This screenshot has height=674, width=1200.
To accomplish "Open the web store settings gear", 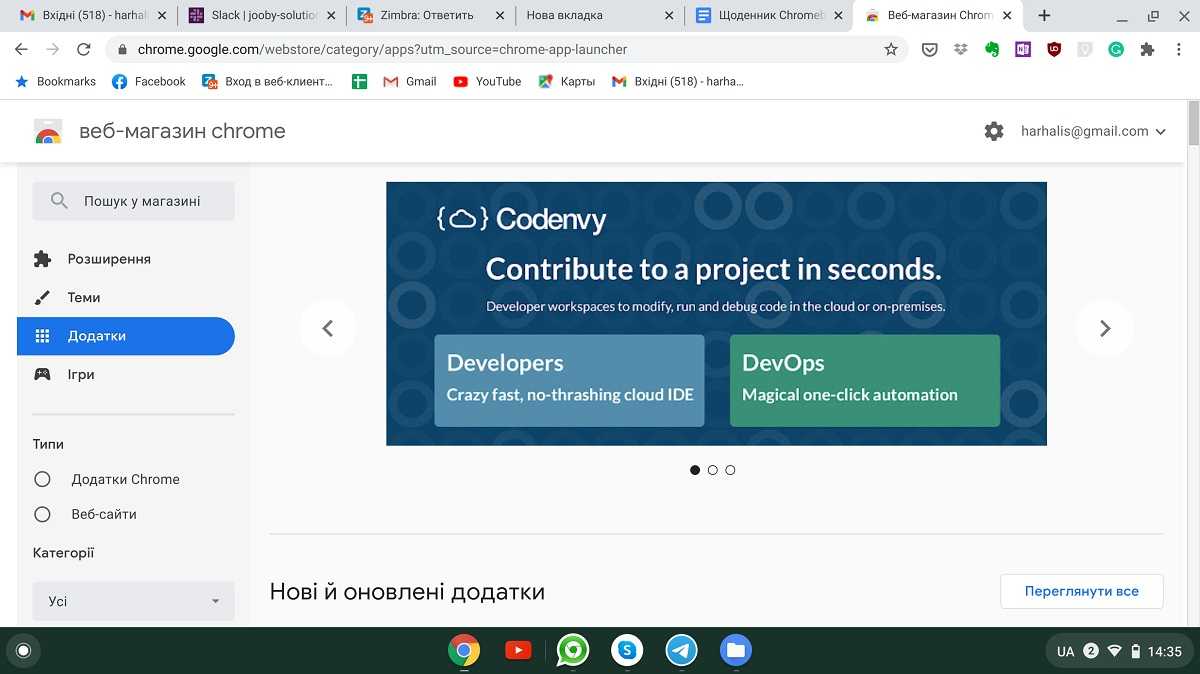I will [993, 131].
